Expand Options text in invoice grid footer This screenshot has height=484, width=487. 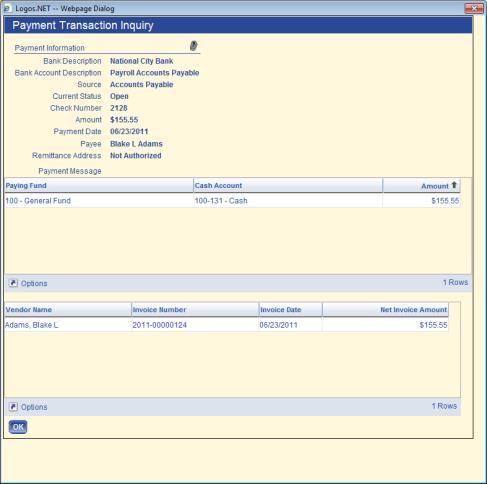tap(34, 407)
